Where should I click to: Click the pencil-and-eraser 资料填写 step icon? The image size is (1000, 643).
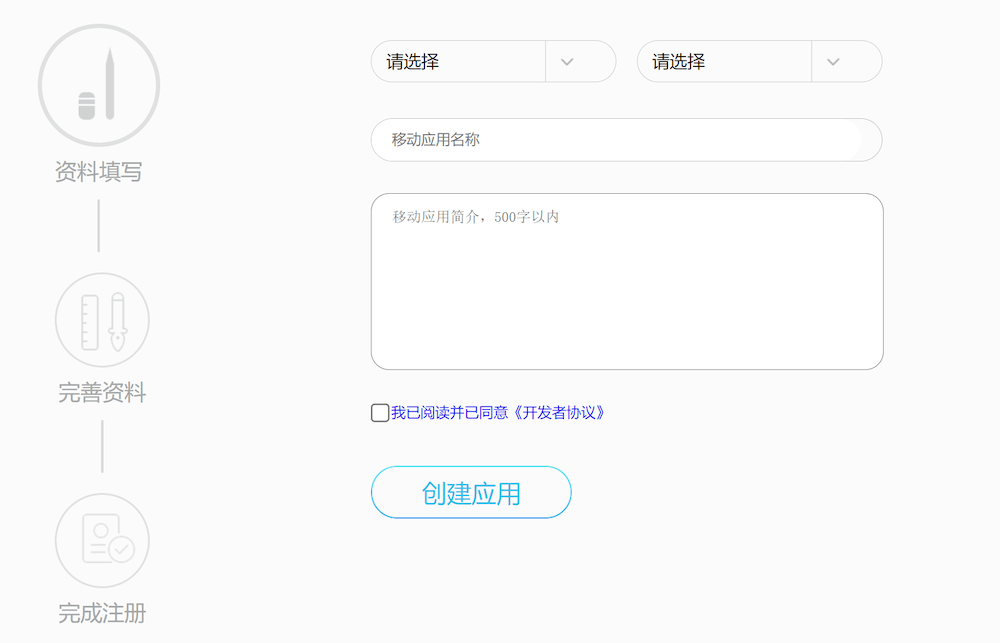[98, 86]
